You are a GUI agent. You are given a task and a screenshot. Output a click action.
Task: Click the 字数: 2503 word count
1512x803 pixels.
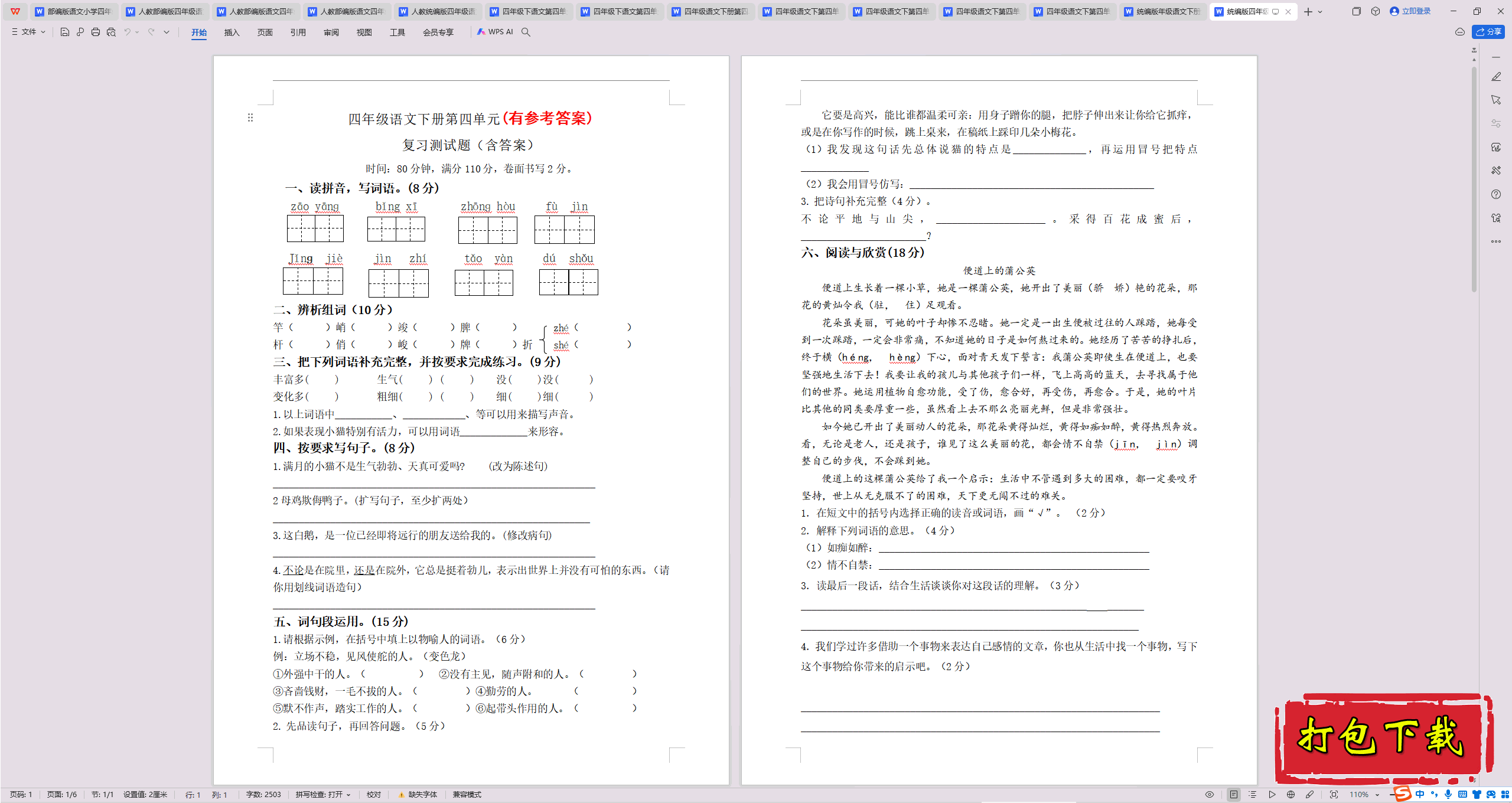point(263,795)
